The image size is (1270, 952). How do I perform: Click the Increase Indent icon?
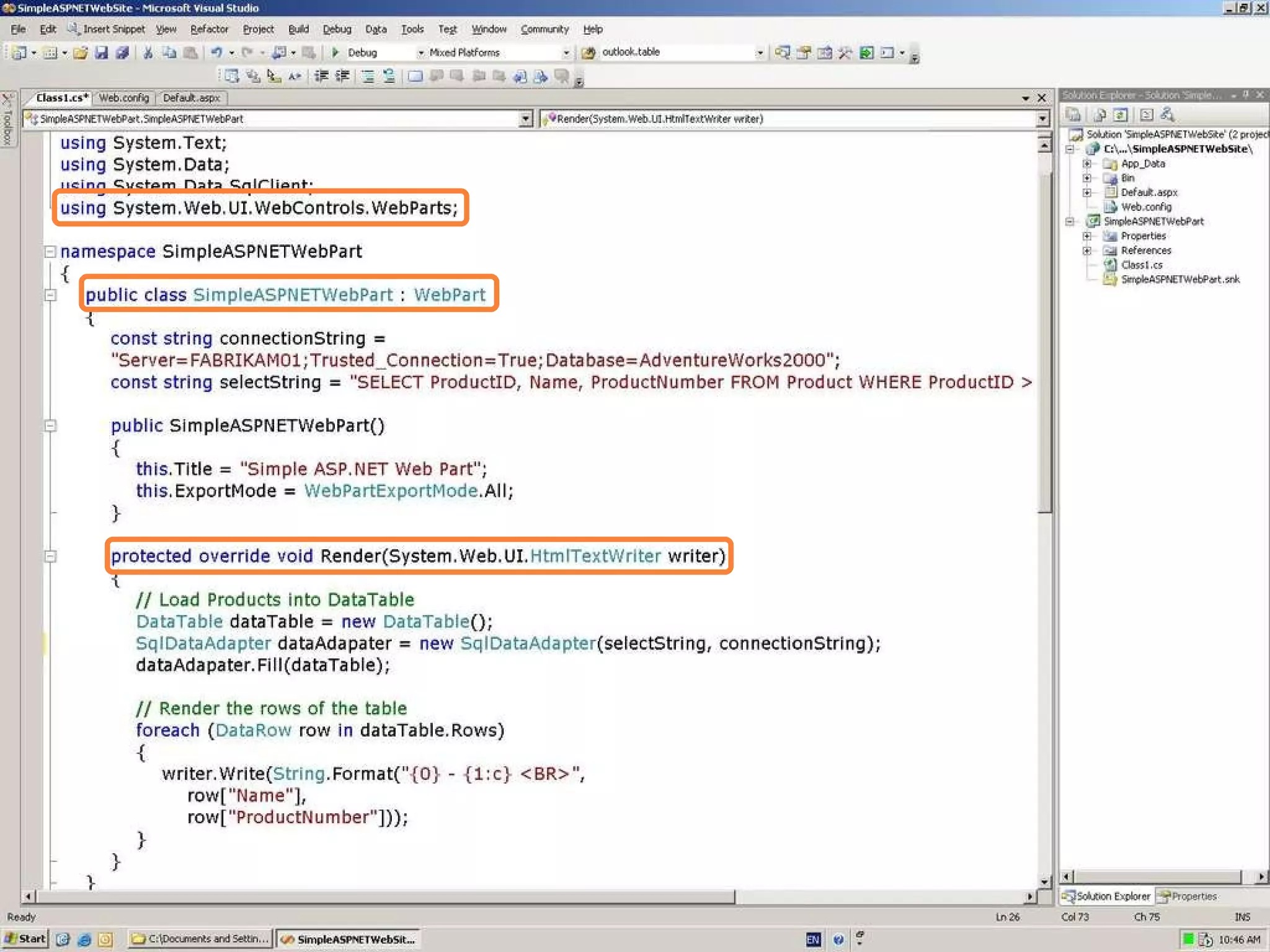tap(342, 76)
